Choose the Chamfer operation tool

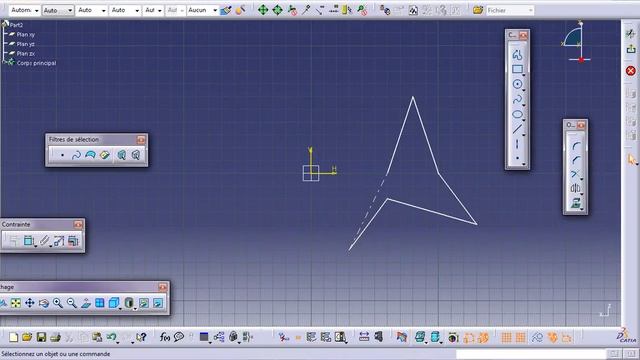[x=576, y=160]
